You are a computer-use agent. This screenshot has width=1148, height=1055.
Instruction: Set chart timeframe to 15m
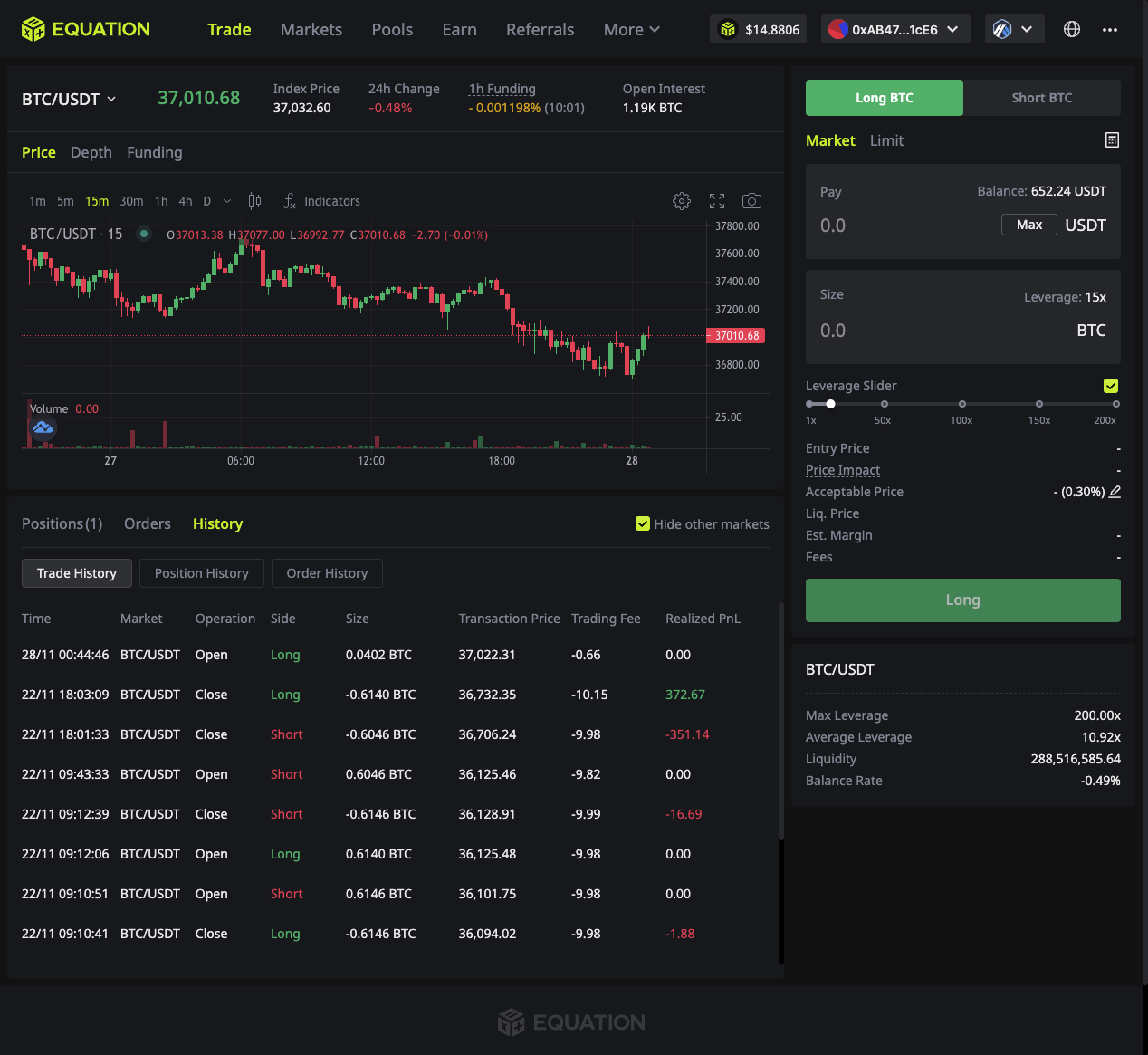coord(97,201)
